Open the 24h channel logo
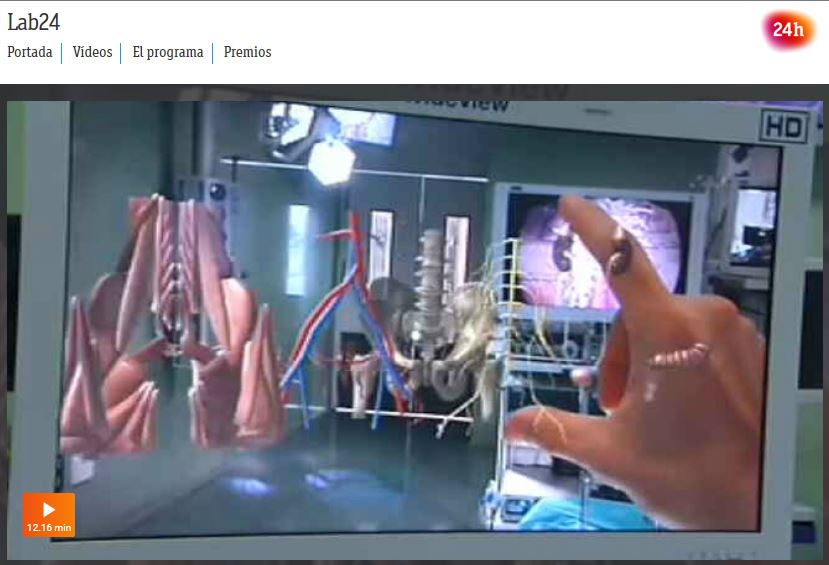829x565 pixels. point(788,30)
